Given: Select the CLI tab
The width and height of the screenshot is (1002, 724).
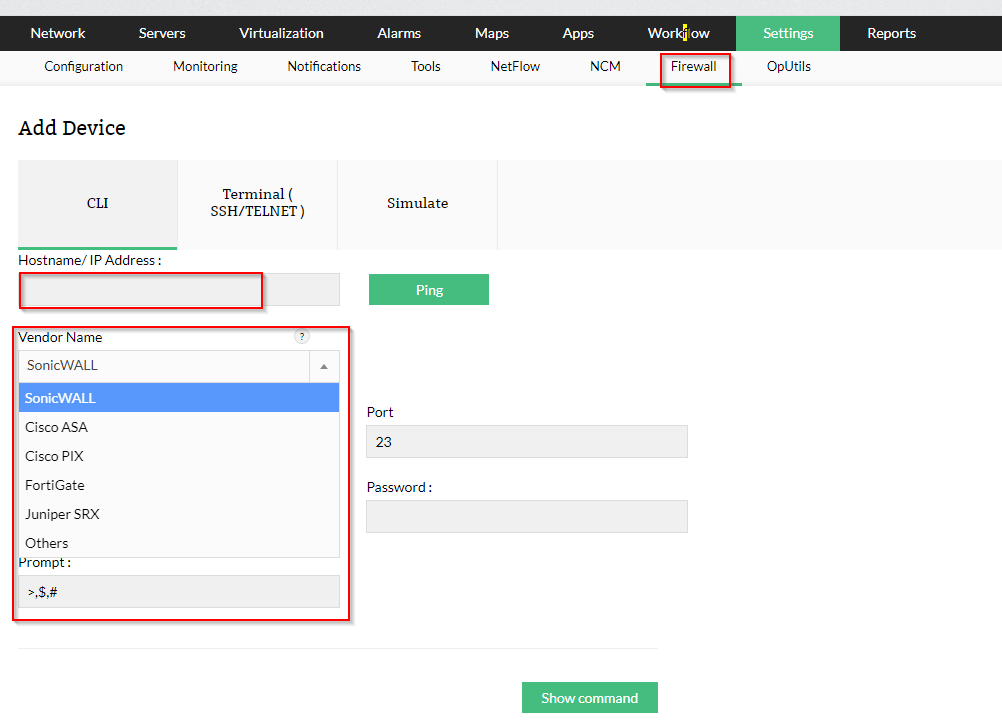Looking at the screenshot, I should [97, 203].
